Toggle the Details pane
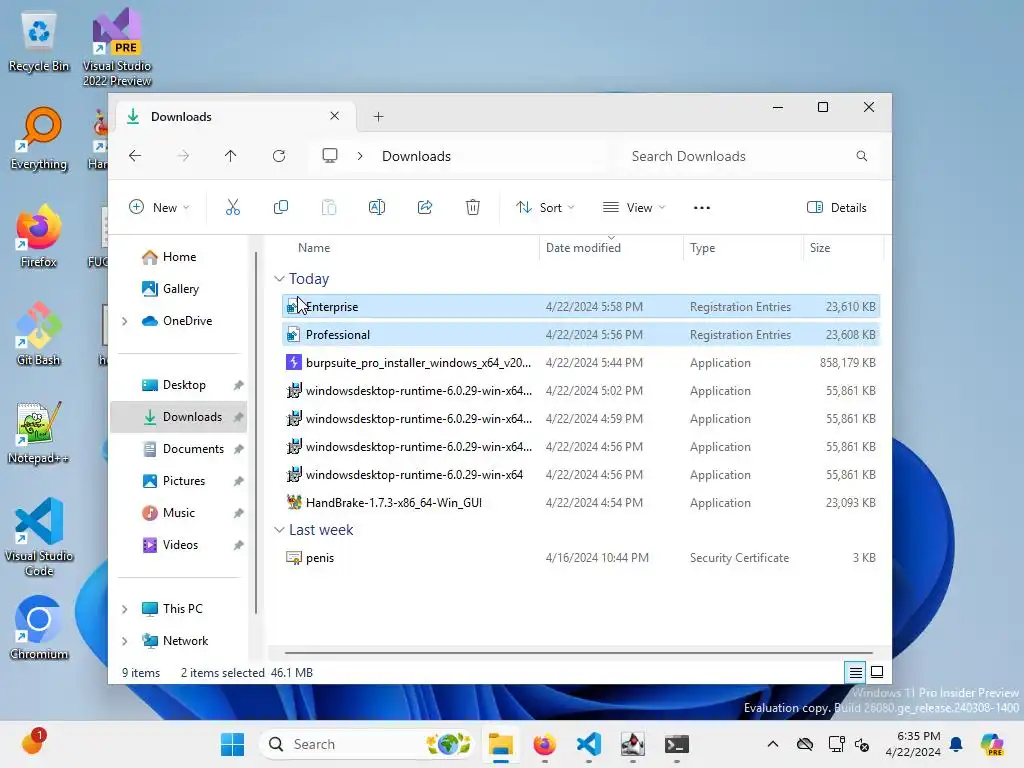This screenshot has height=768, width=1024. pyautogui.click(x=837, y=208)
